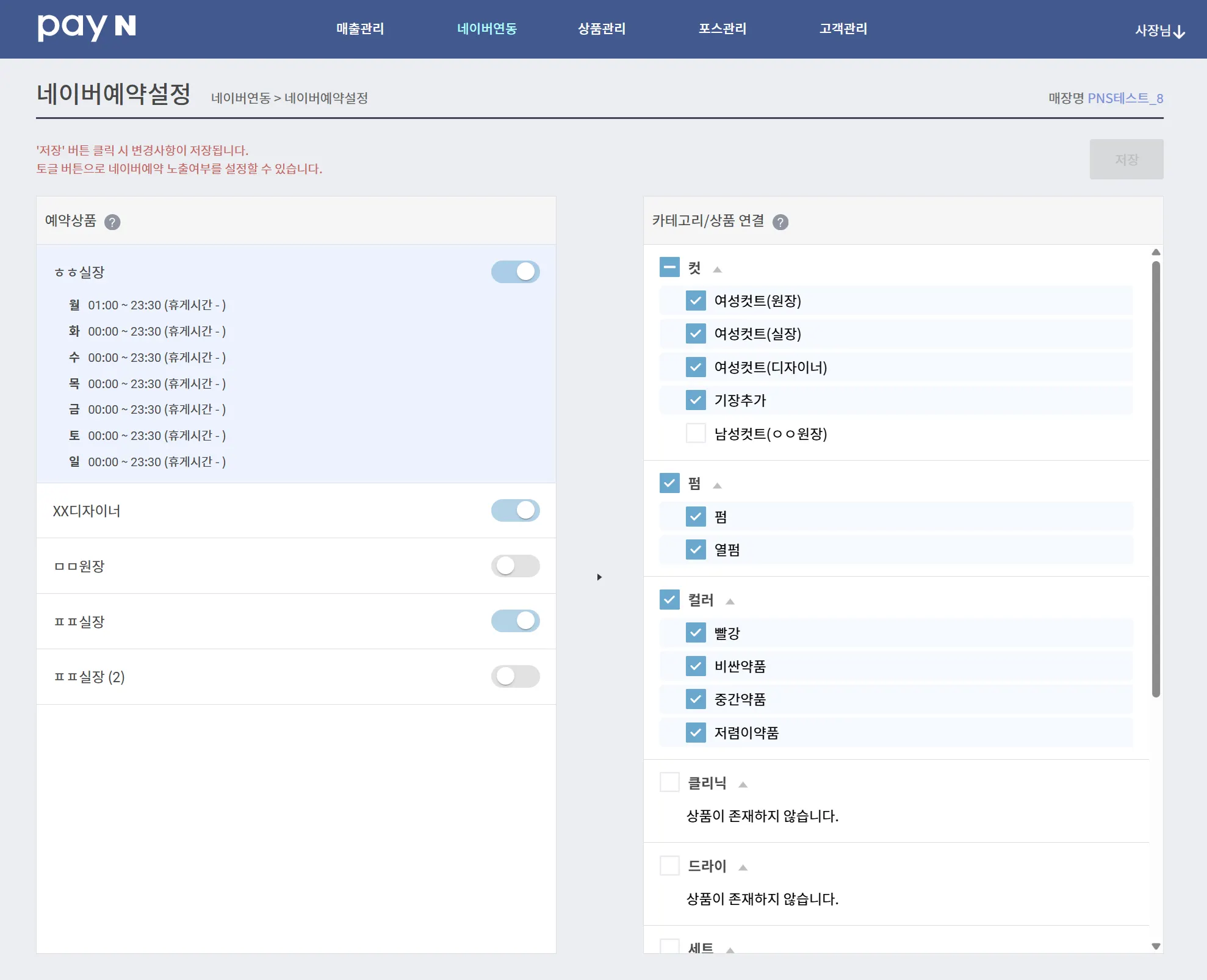The width and height of the screenshot is (1207, 980).
Task: Collapse the 드라이 category arrow
Action: pos(743,867)
